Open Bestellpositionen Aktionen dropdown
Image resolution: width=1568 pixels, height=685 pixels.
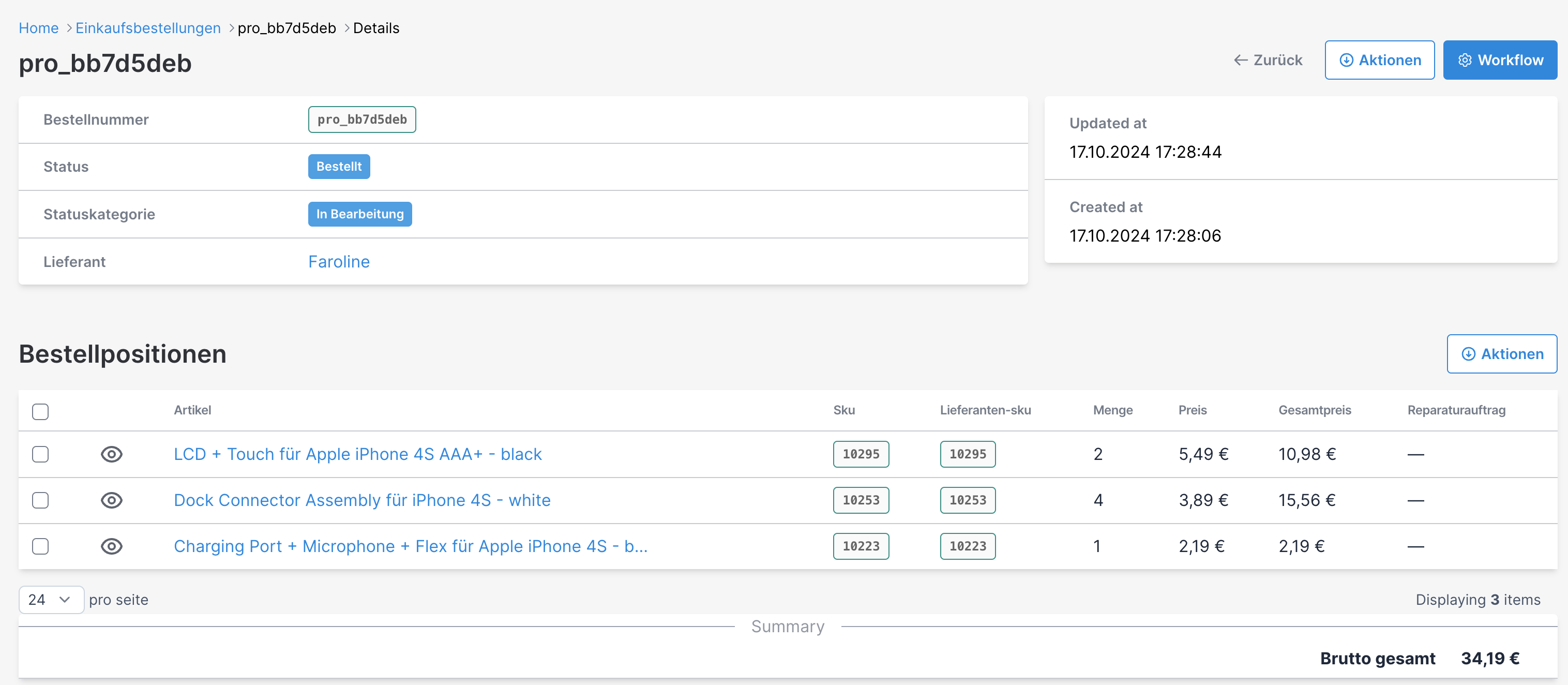point(1501,354)
